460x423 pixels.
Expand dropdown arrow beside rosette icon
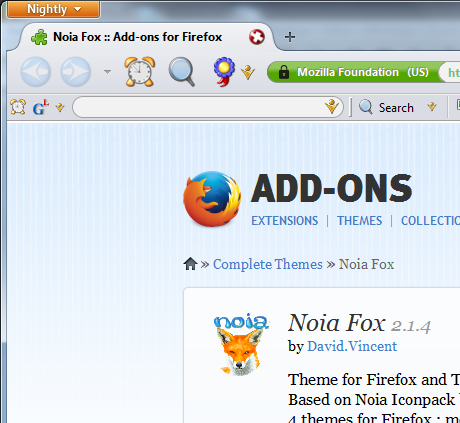[x=248, y=72]
